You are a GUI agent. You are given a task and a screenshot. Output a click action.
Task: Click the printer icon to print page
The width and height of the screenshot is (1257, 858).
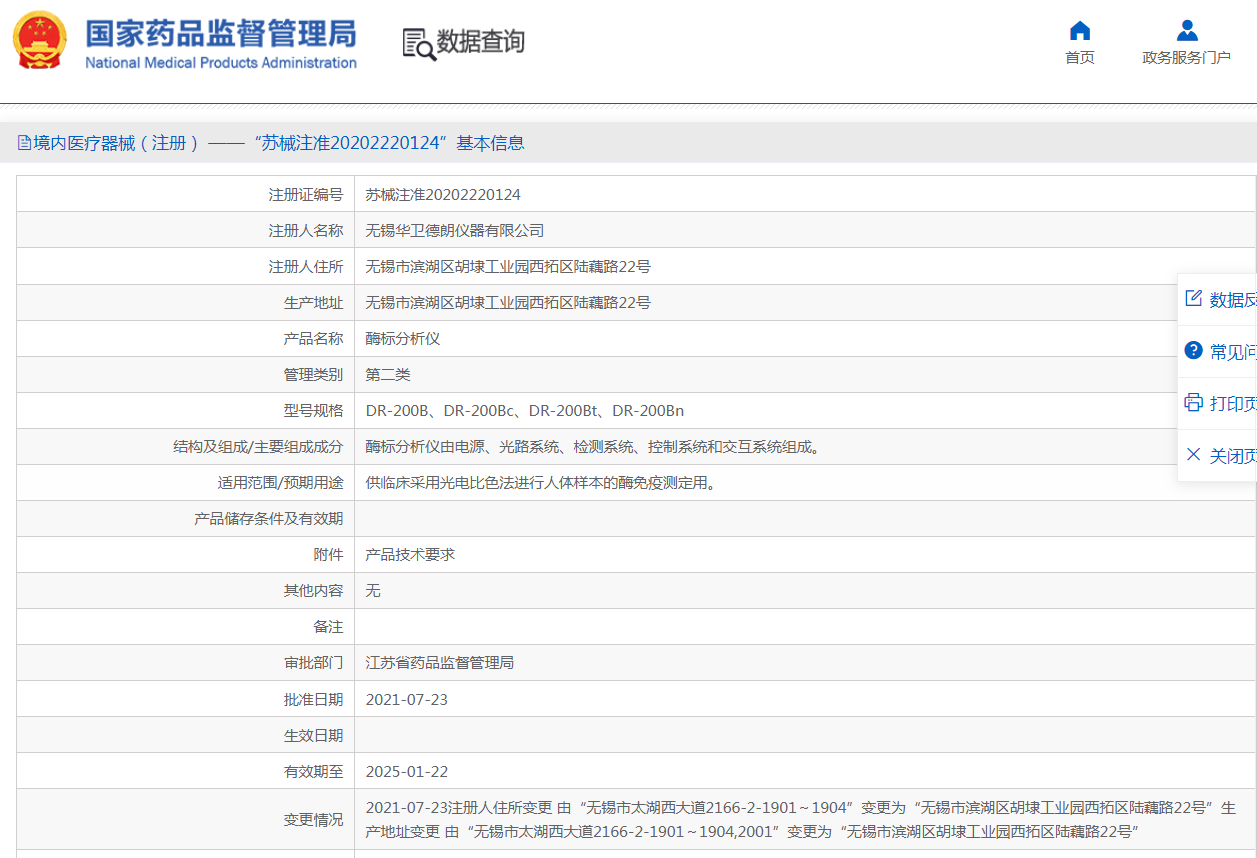[x=1193, y=403]
